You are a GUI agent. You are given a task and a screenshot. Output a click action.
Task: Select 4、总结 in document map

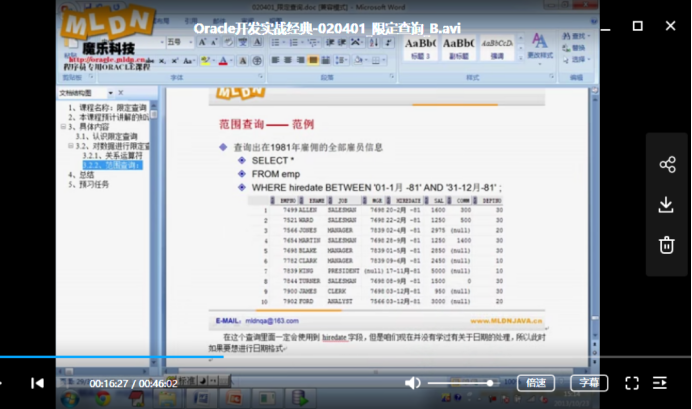point(81,175)
